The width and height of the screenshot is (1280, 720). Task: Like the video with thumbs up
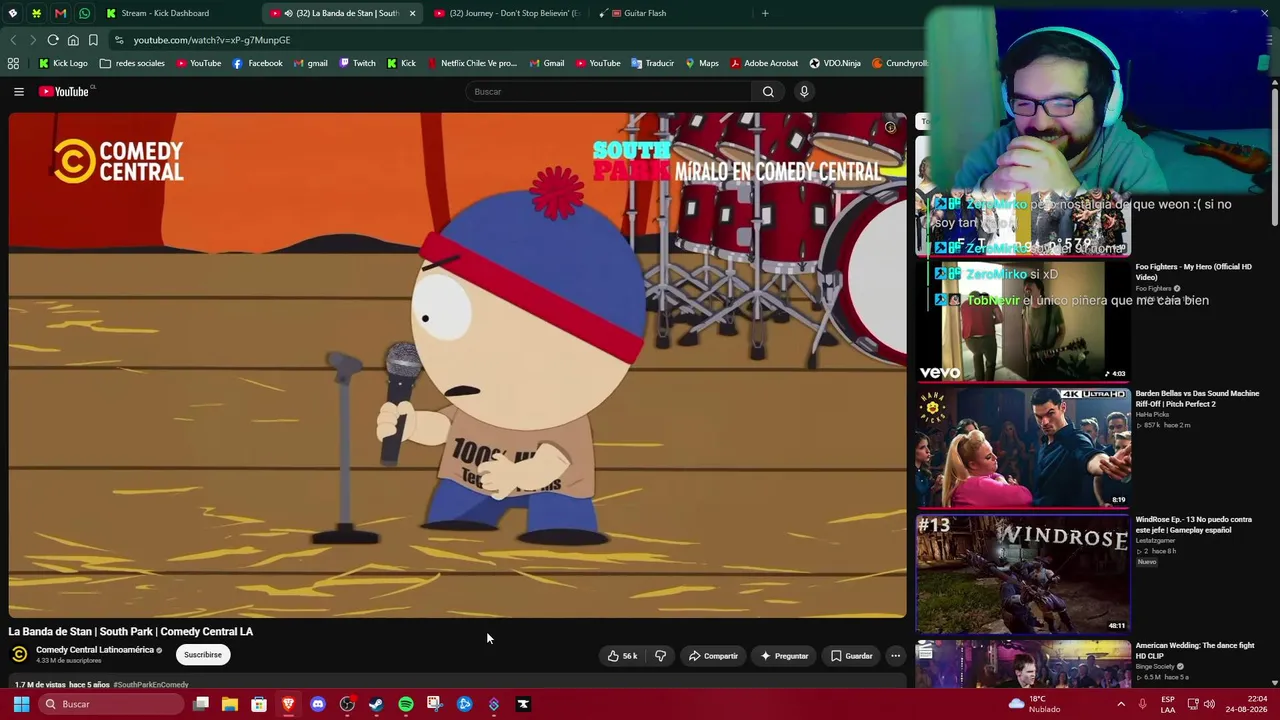pos(622,656)
